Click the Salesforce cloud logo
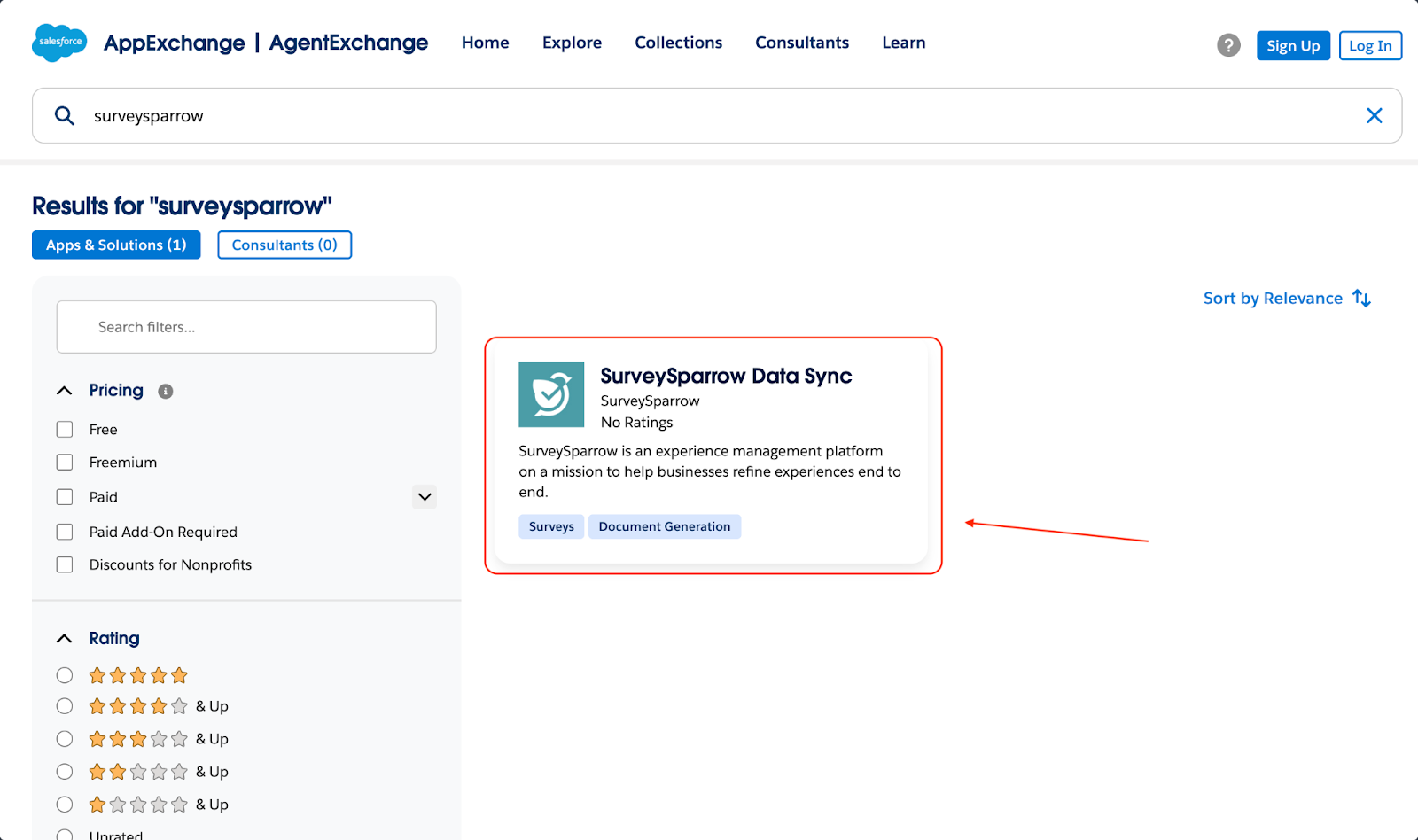Viewport: 1418px width, 840px height. pyautogui.click(x=59, y=43)
